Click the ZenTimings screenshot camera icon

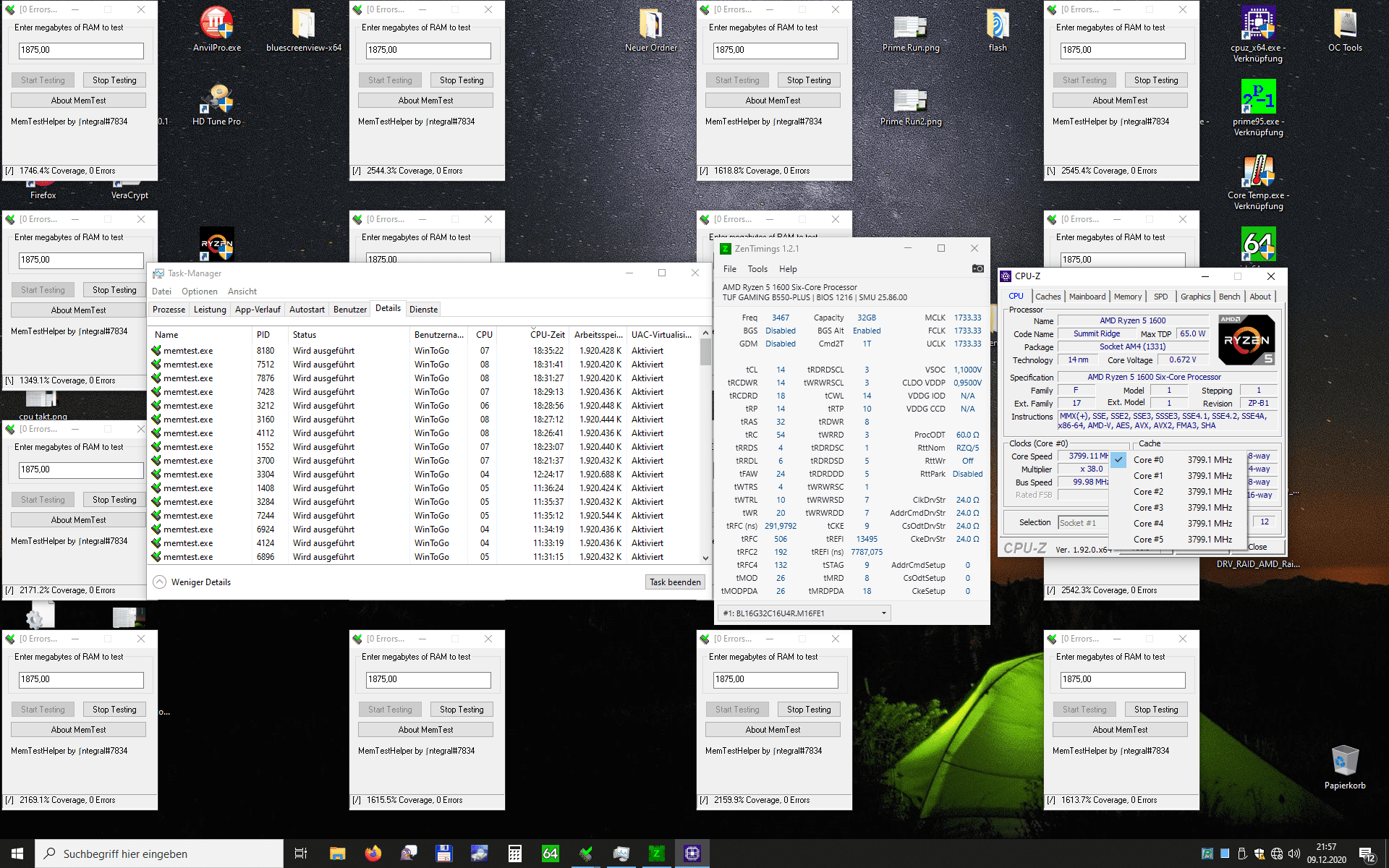(x=977, y=269)
